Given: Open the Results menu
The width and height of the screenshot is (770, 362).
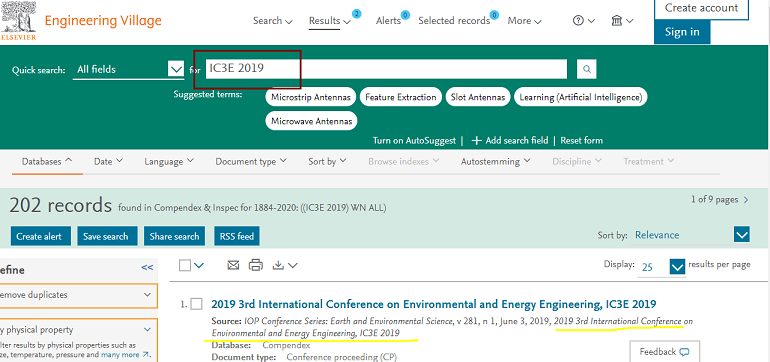Looking at the screenshot, I should [x=330, y=21].
